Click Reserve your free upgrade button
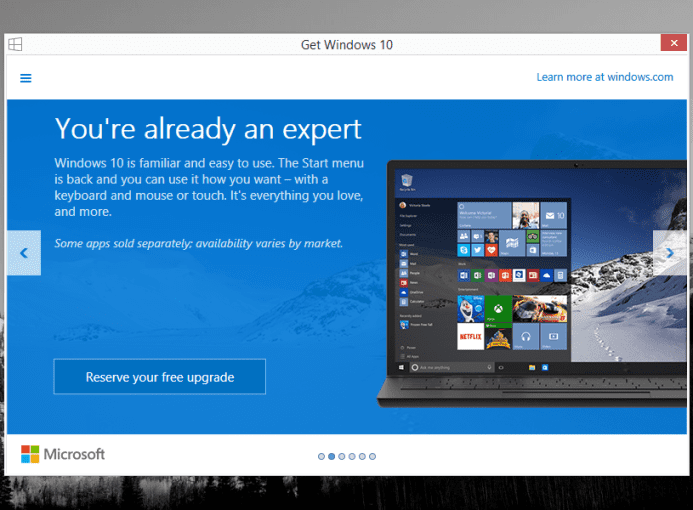 (x=160, y=377)
